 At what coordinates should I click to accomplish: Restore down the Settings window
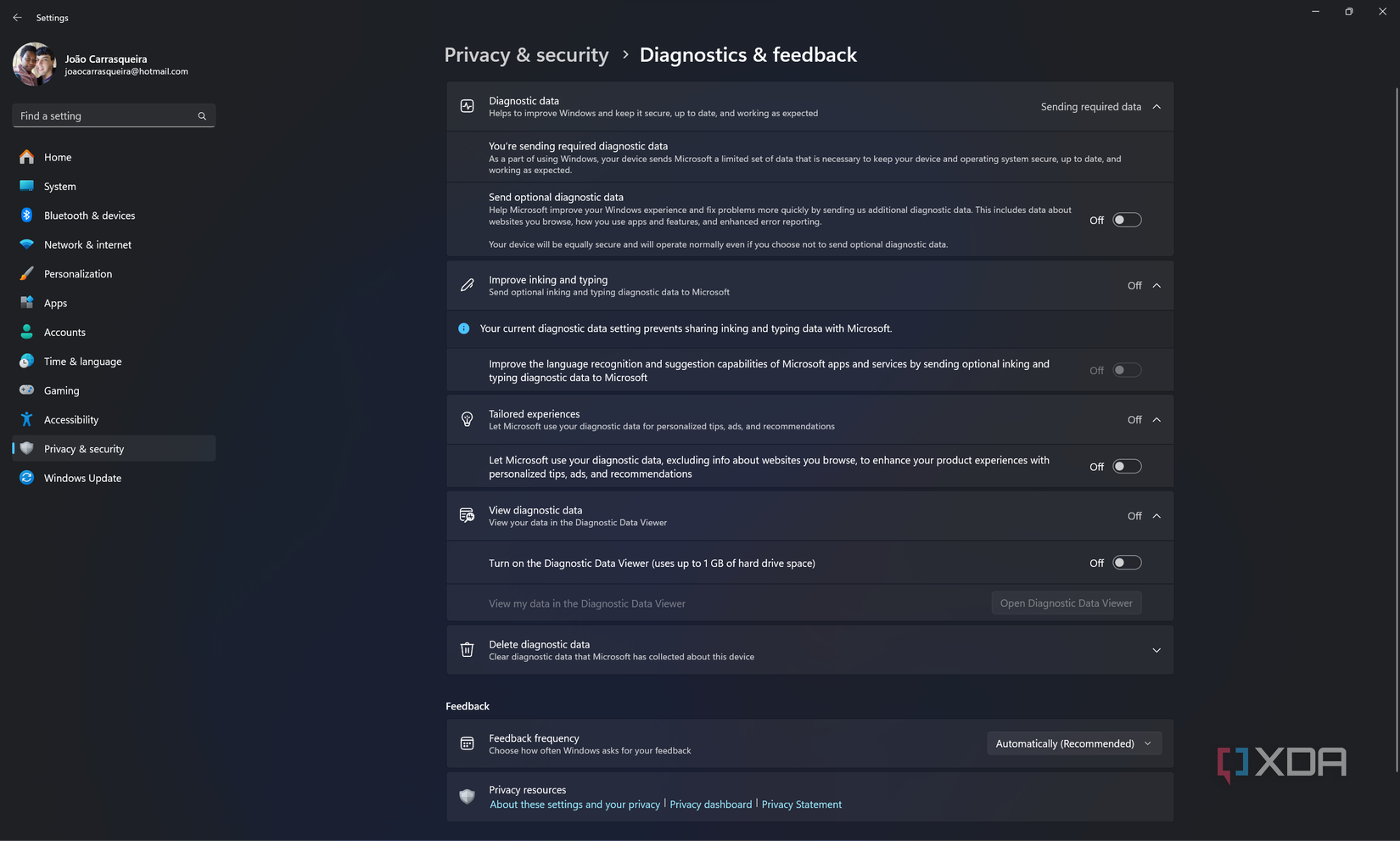tap(1349, 12)
